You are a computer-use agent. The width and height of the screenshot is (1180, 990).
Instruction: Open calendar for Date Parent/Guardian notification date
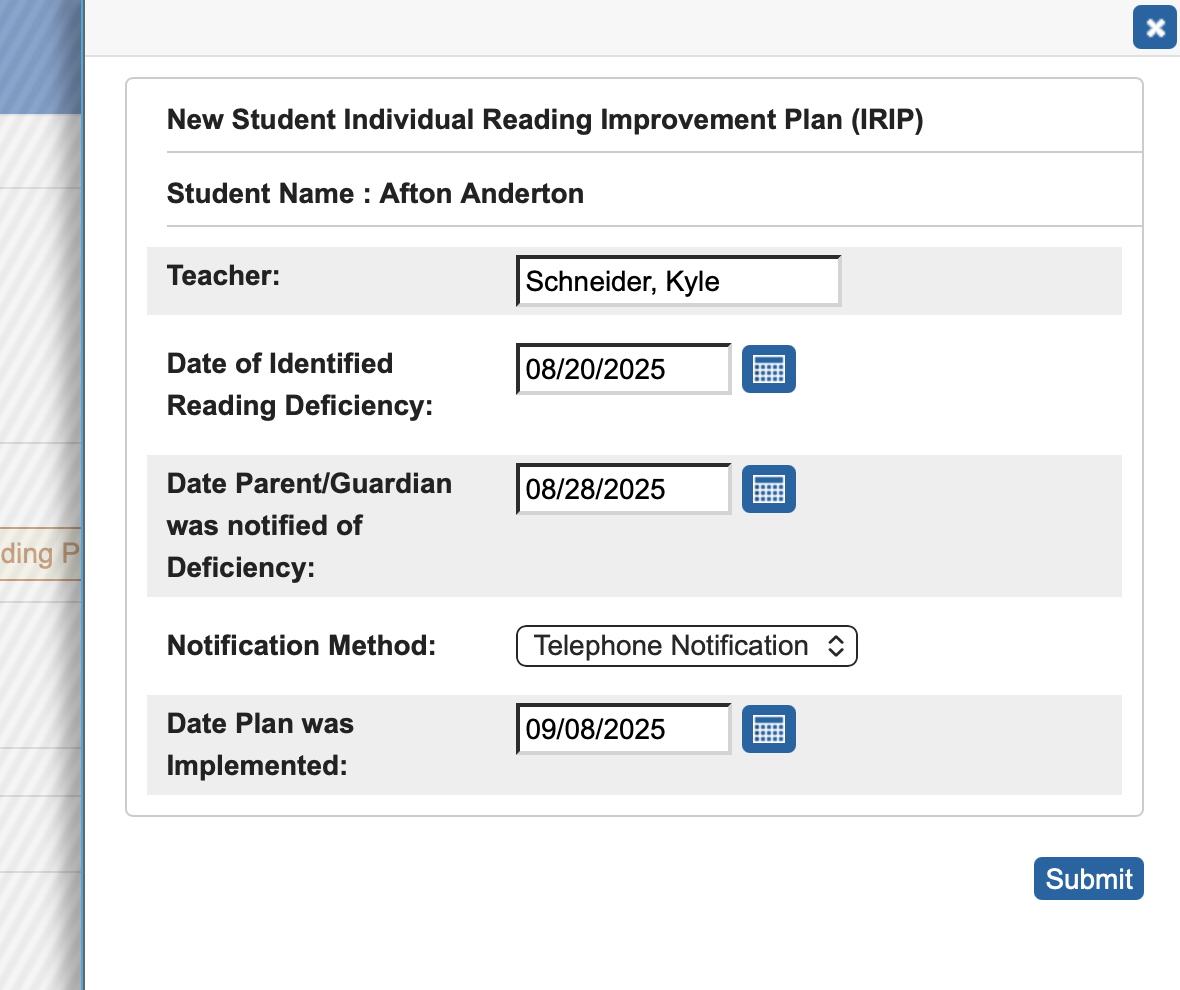point(768,489)
